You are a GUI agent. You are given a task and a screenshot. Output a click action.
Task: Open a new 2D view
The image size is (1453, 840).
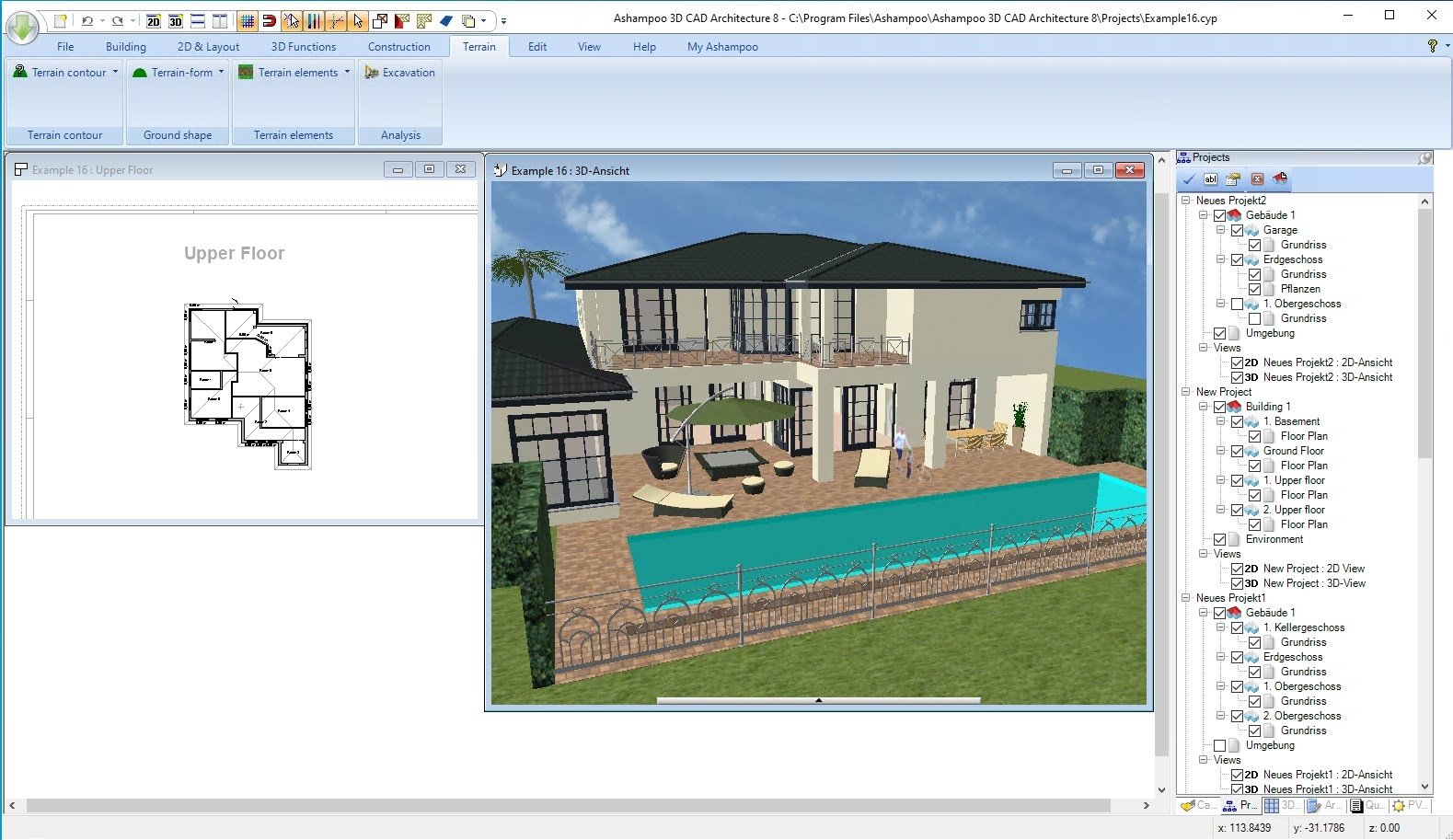coord(154,20)
